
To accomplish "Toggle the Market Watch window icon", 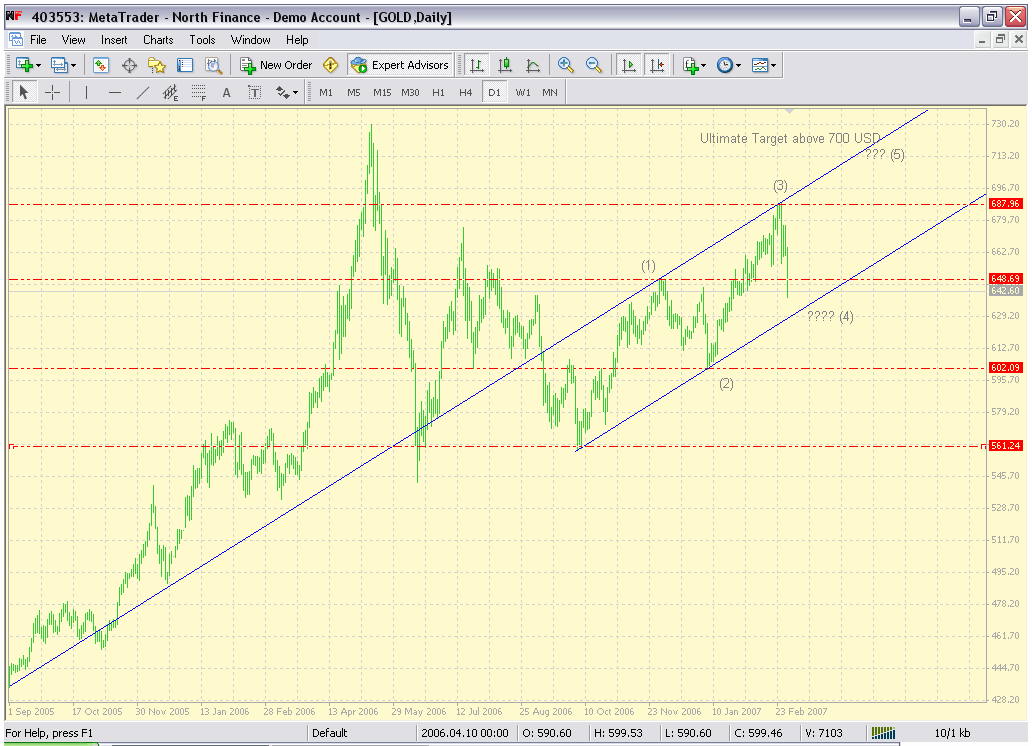I will click(x=101, y=65).
